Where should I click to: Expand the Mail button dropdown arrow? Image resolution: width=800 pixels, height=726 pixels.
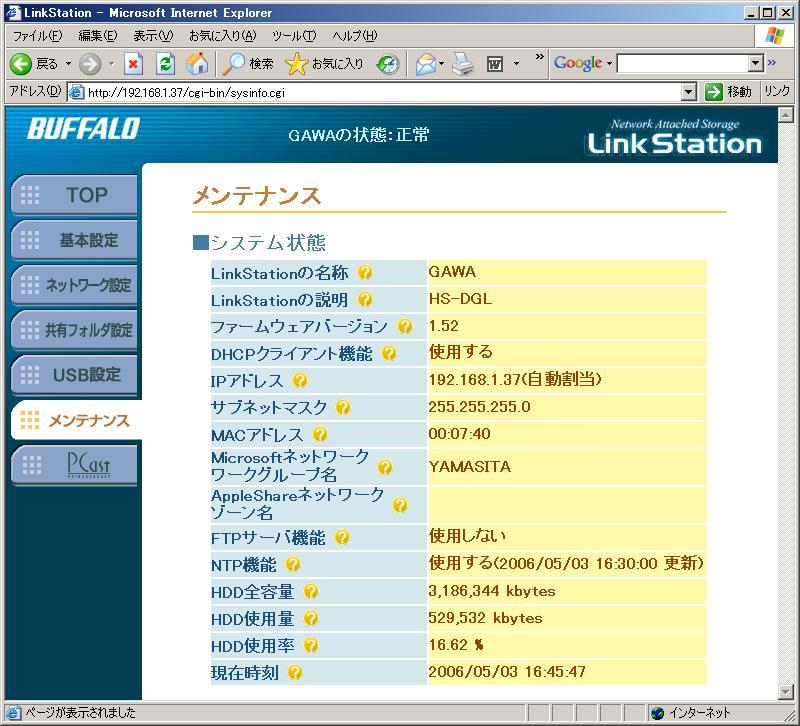click(441, 64)
